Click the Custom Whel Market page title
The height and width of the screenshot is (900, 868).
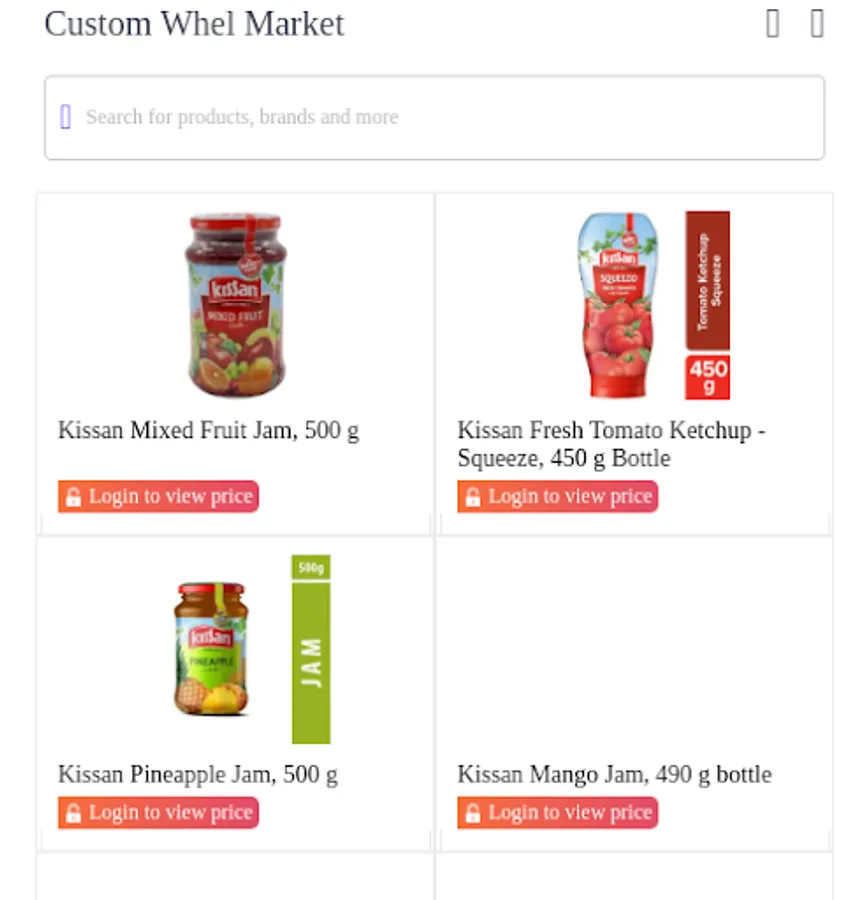pyautogui.click(x=194, y=24)
